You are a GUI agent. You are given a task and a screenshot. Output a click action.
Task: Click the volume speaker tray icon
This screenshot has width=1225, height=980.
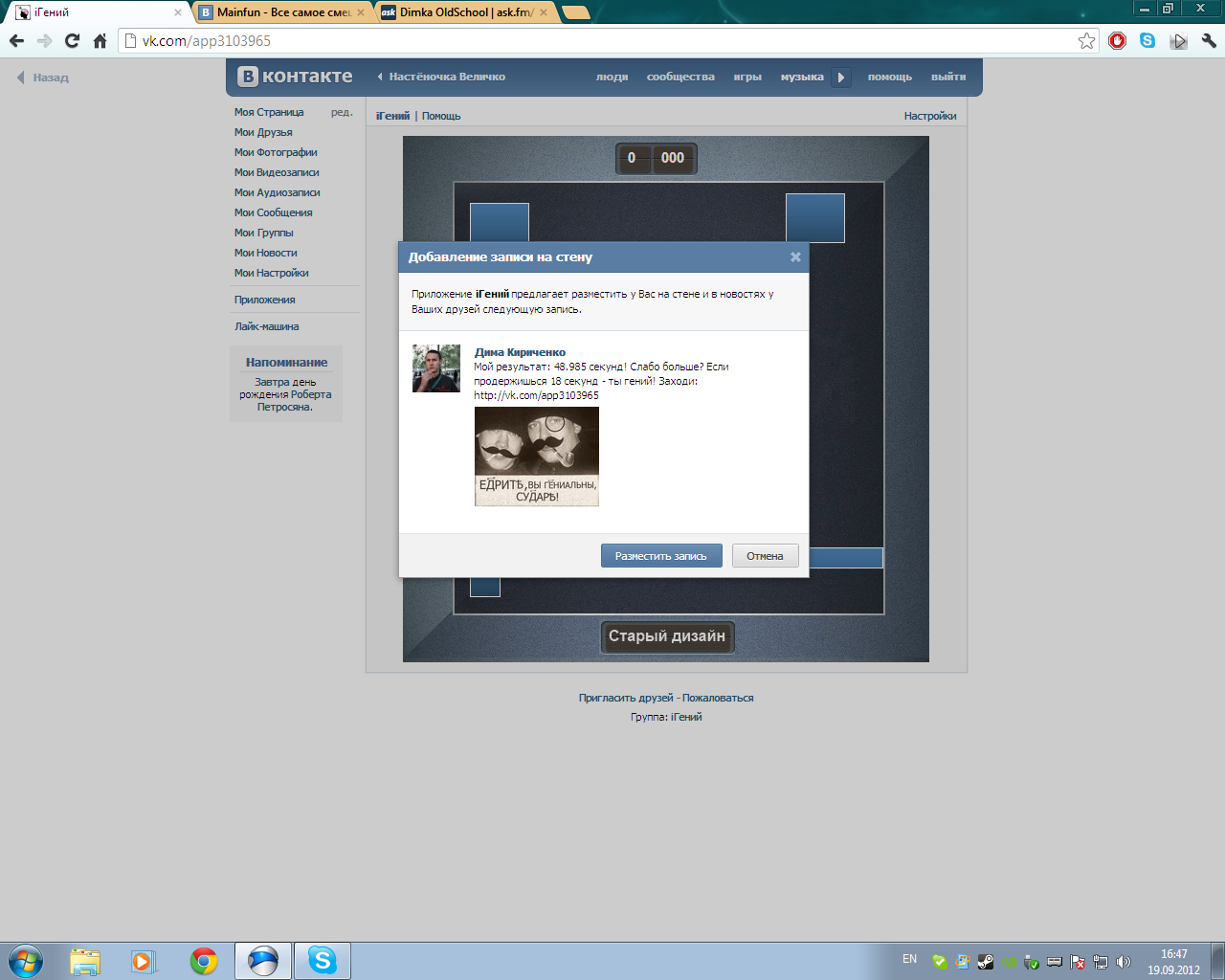1124,962
